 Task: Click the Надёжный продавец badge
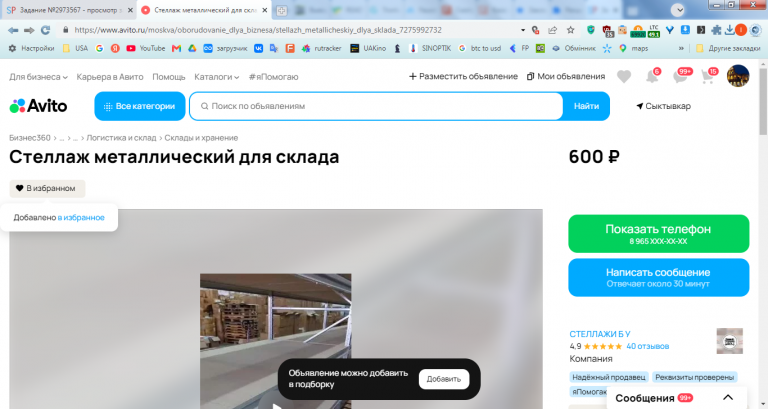tap(608, 377)
